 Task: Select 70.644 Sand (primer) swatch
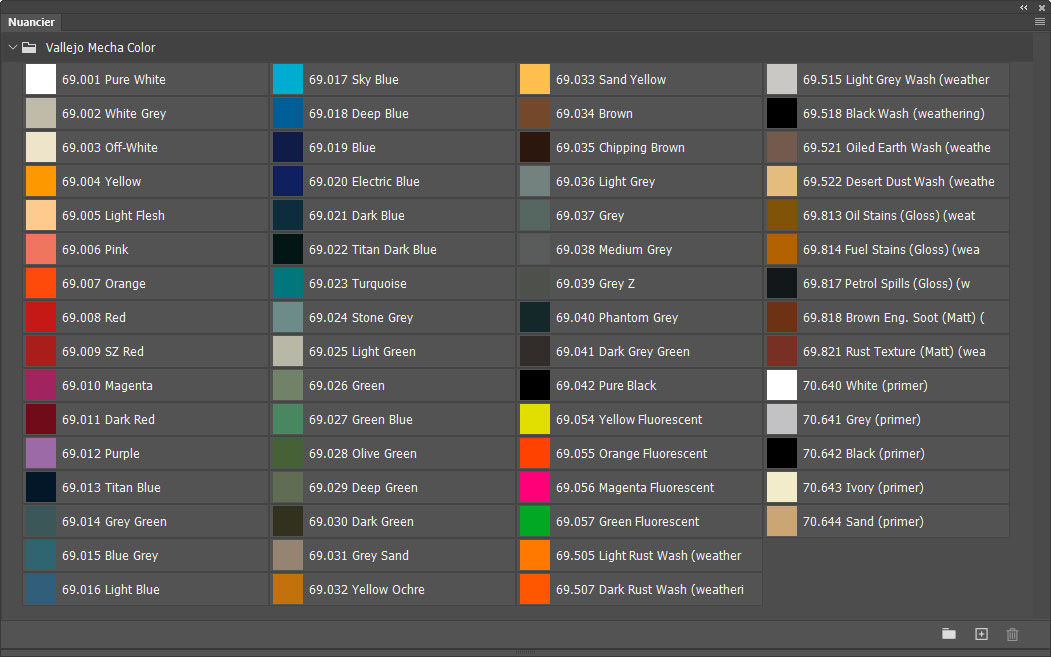782,522
